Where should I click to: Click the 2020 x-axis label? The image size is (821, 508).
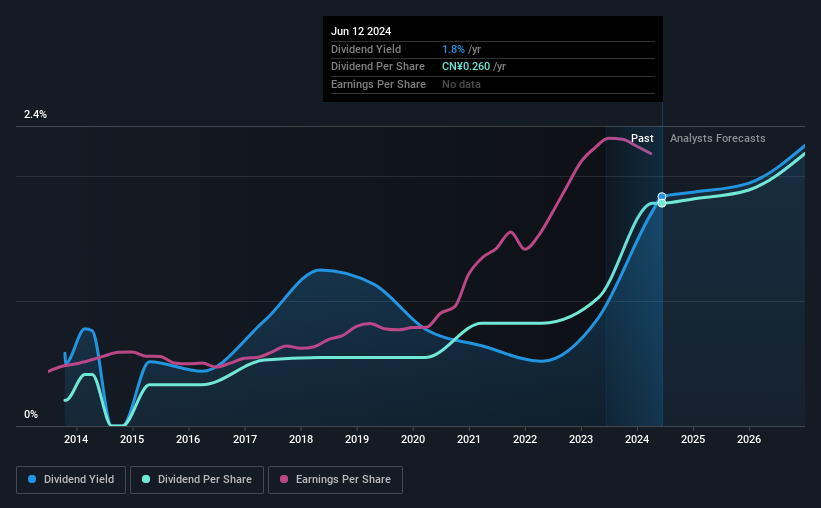click(x=413, y=439)
